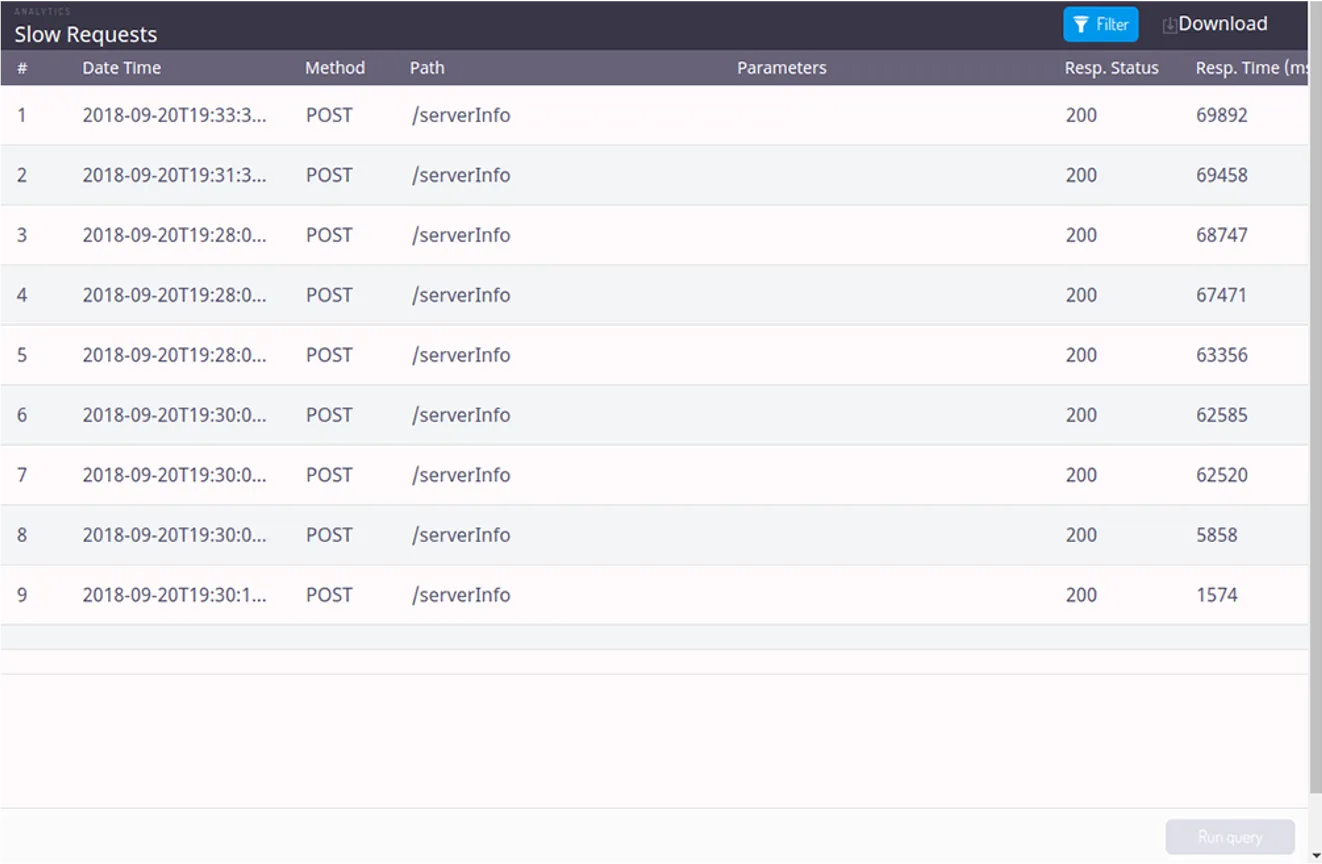The width and height of the screenshot is (1322, 864).
Task: Select the date time cell in row 4
Action: coord(175,295)
